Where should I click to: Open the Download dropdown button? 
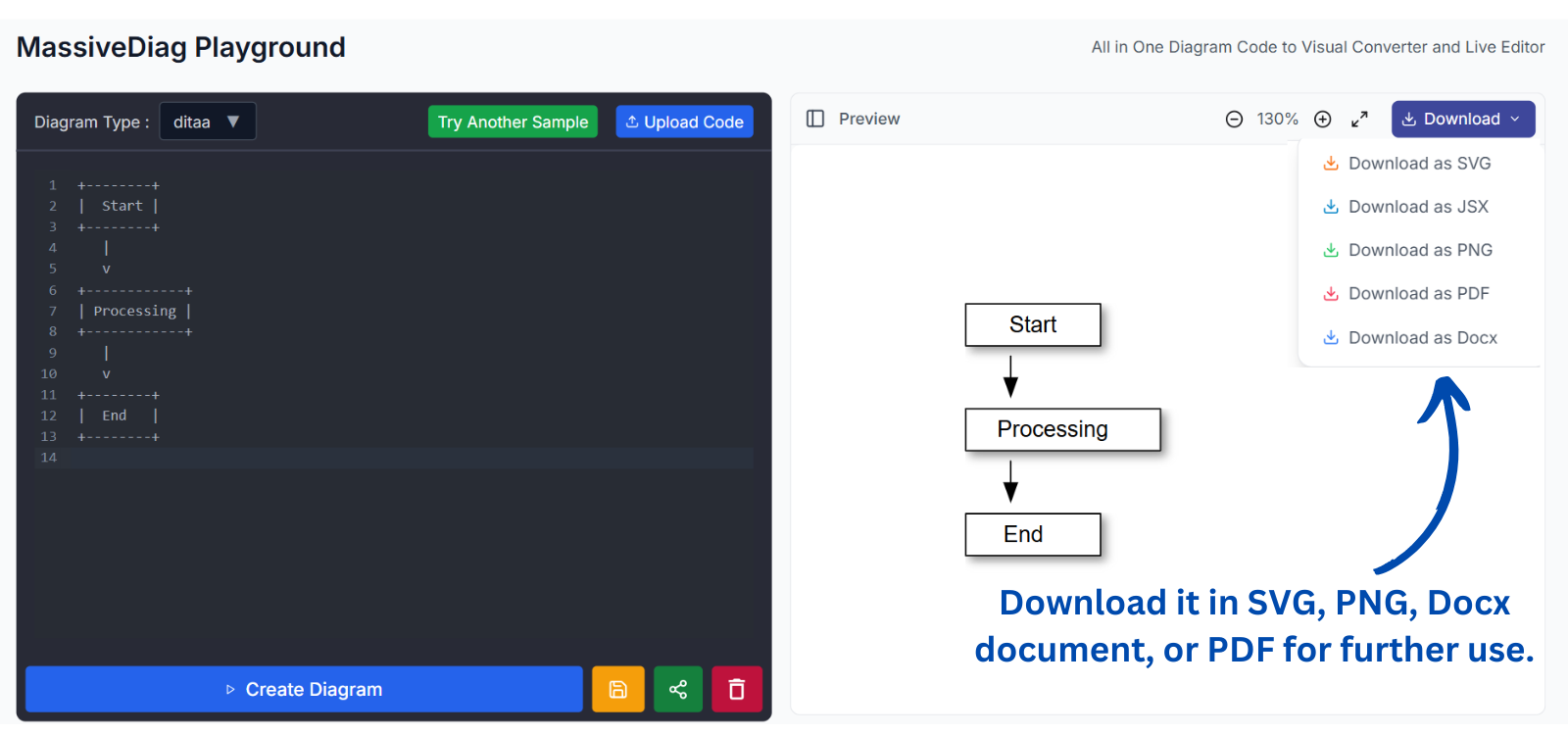(1463, 119)
